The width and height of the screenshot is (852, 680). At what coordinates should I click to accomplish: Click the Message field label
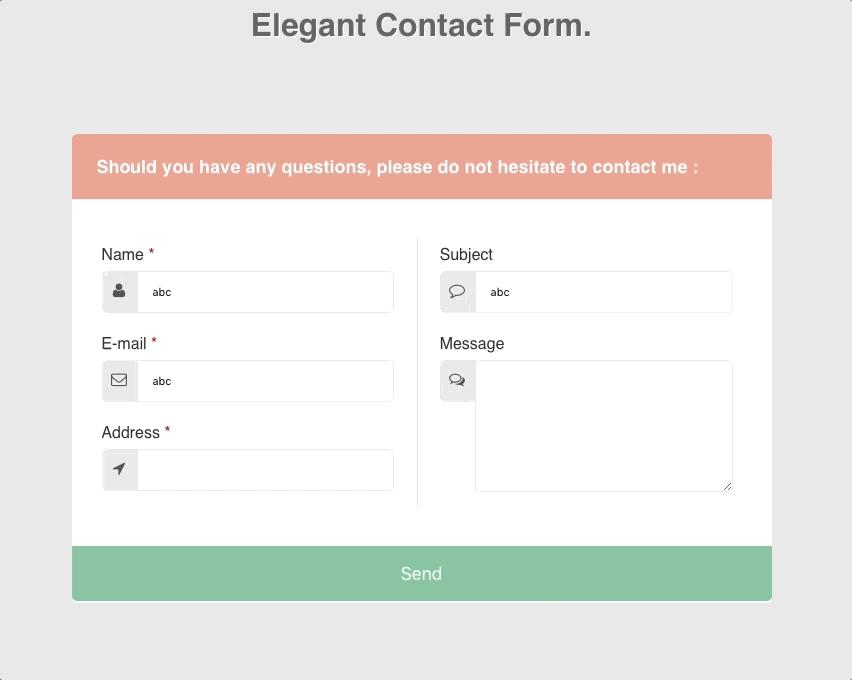tap(471, 343)
